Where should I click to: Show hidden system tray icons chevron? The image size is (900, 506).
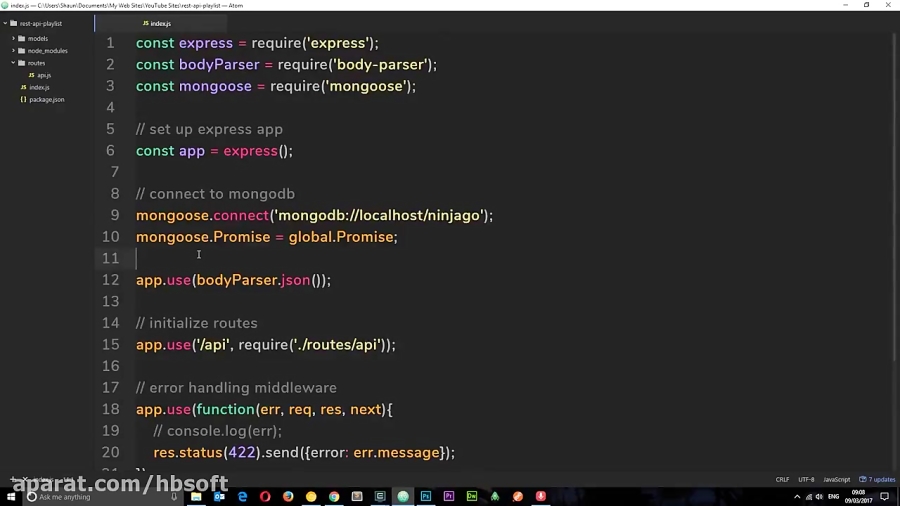pos(797,497)
